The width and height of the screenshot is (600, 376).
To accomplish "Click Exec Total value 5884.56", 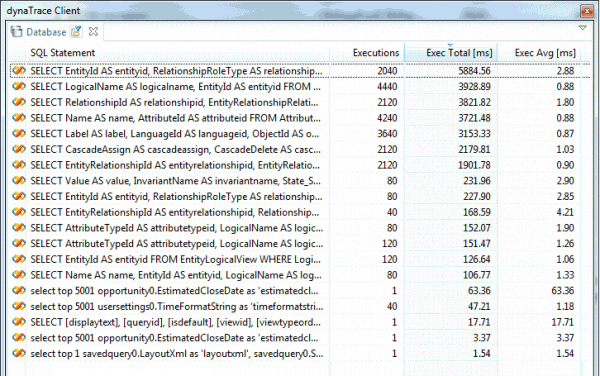I will [x=474, y=71].
